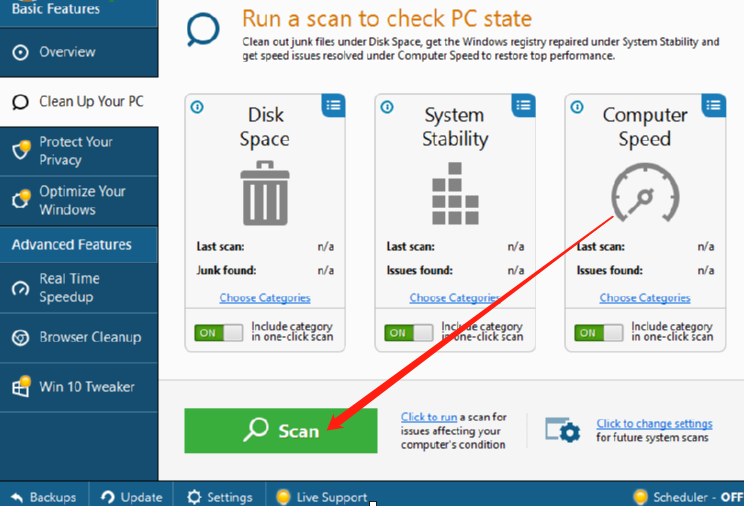The height and width of the screenshot is (506, 744).
Task: Open Real Time Speedup feature
Action: (79, 288)
